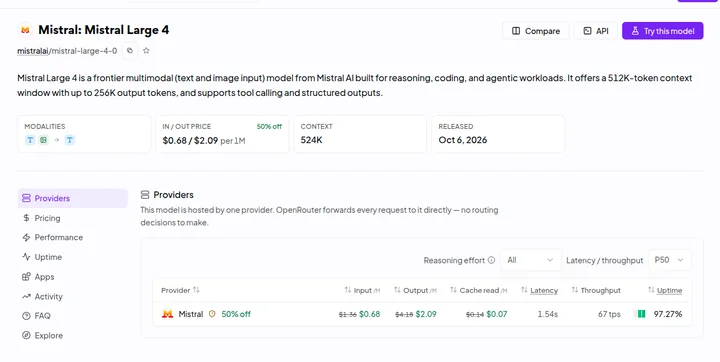Click the 67 tps throughput value

(609, 314)
